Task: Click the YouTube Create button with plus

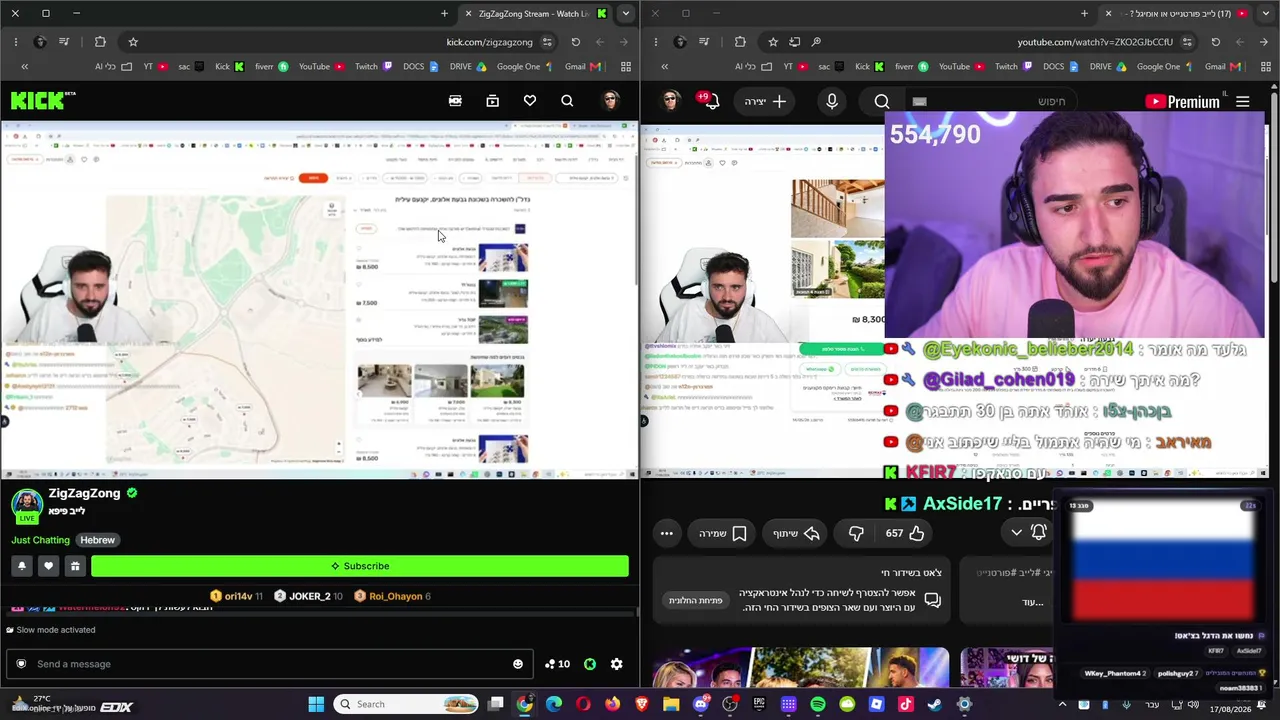Action: (766, 101)
